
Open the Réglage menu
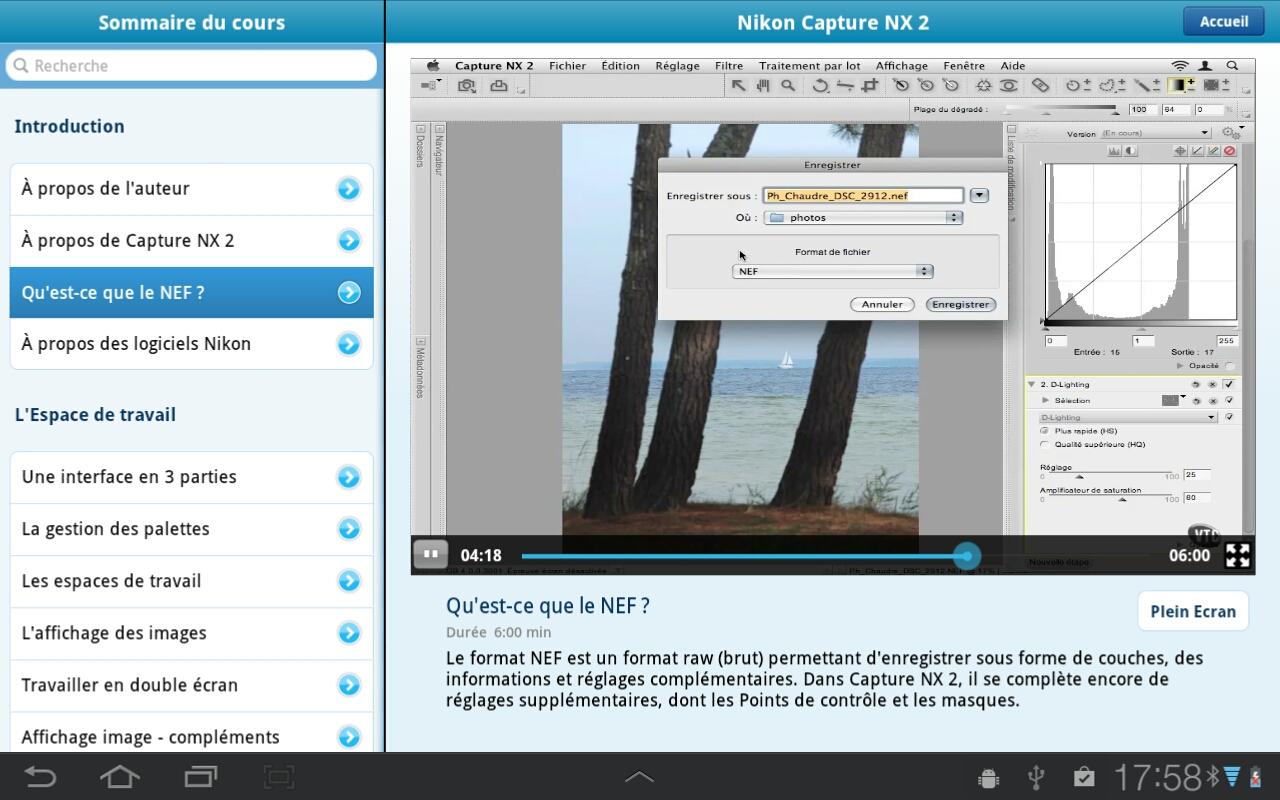tap(677, 66)
